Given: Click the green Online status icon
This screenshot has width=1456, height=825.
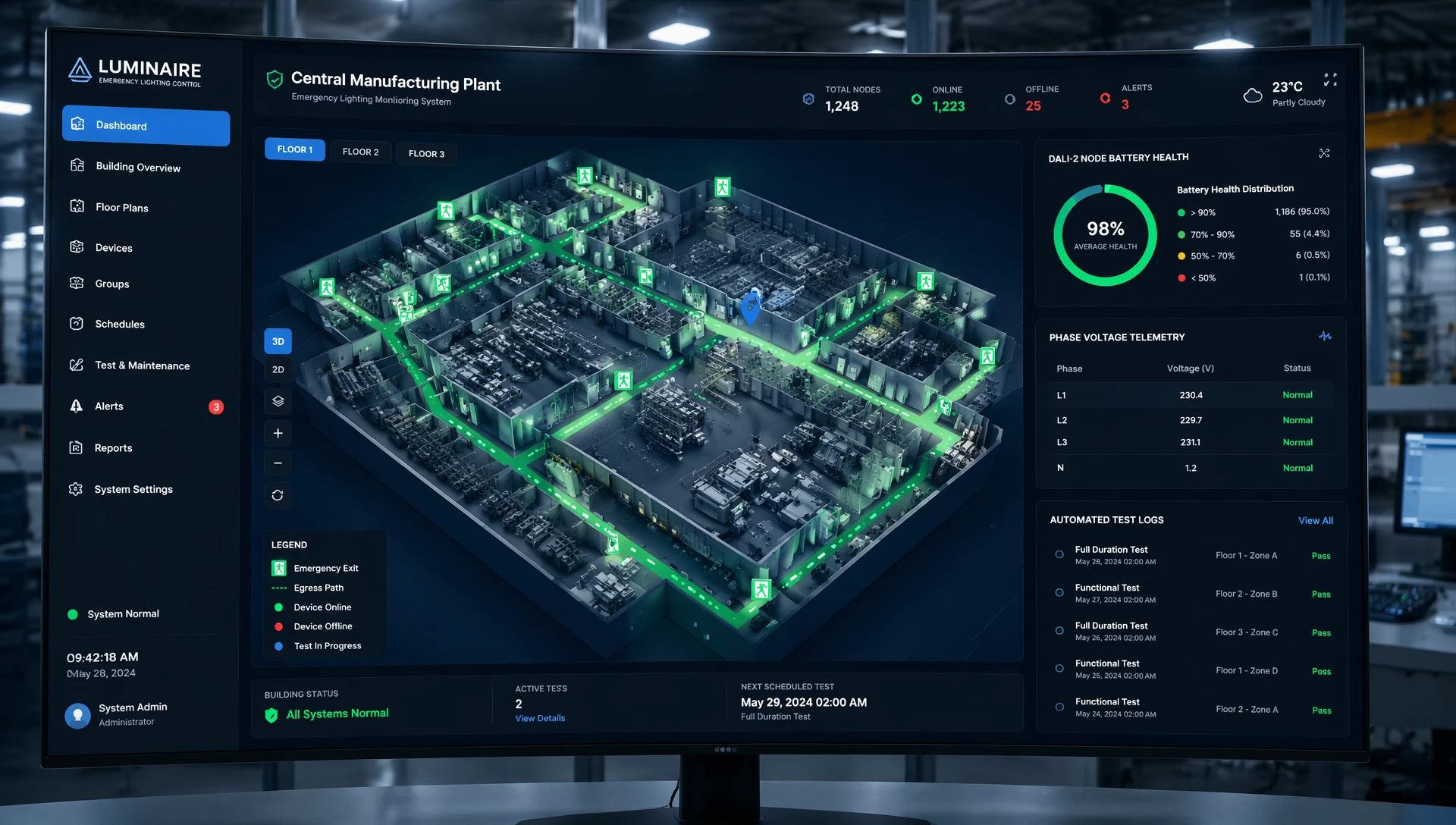Looking at the screenshot, I should point(917,99).
